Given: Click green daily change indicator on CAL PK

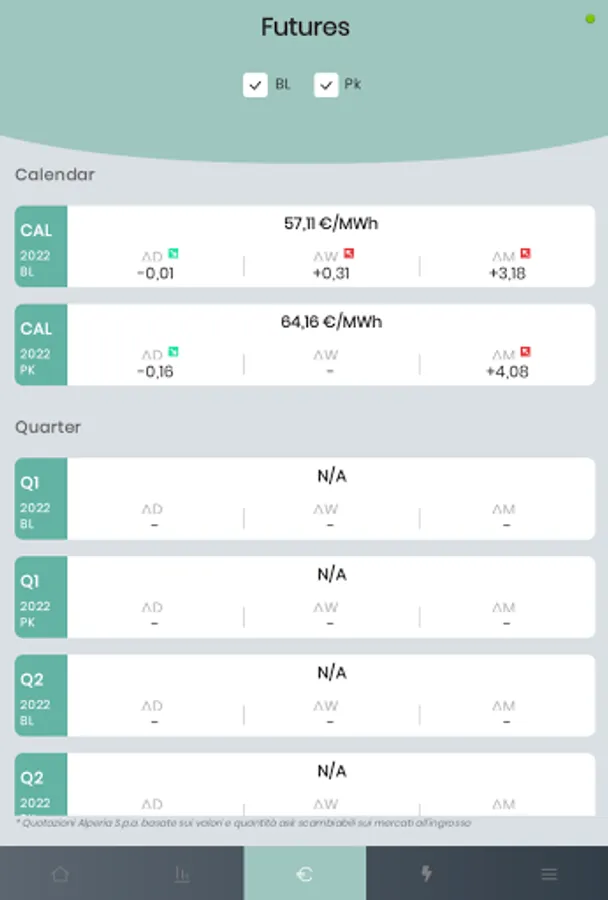Looking at the screenshot, I should click(173, 352).
